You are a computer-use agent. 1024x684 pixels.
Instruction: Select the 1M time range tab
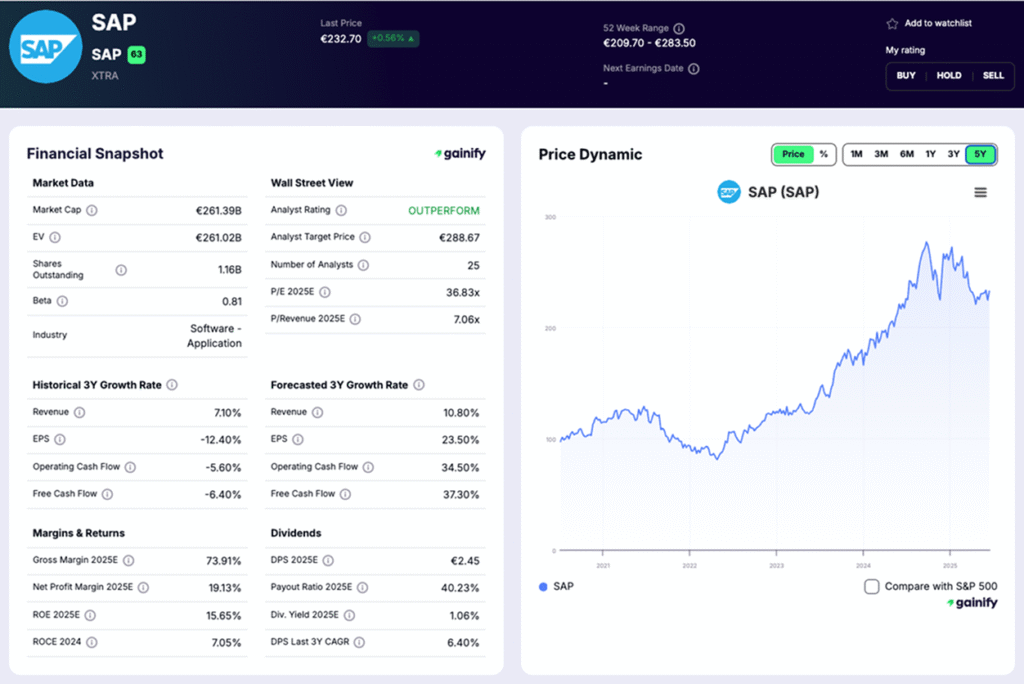[x=857, y=155]
